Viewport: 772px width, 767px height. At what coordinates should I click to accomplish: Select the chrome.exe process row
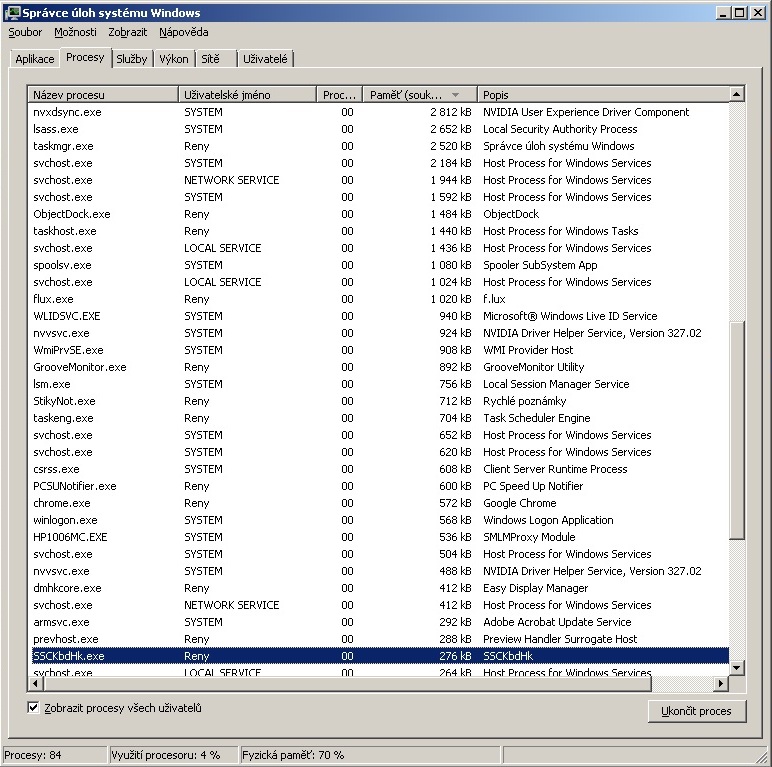point(378,503)
